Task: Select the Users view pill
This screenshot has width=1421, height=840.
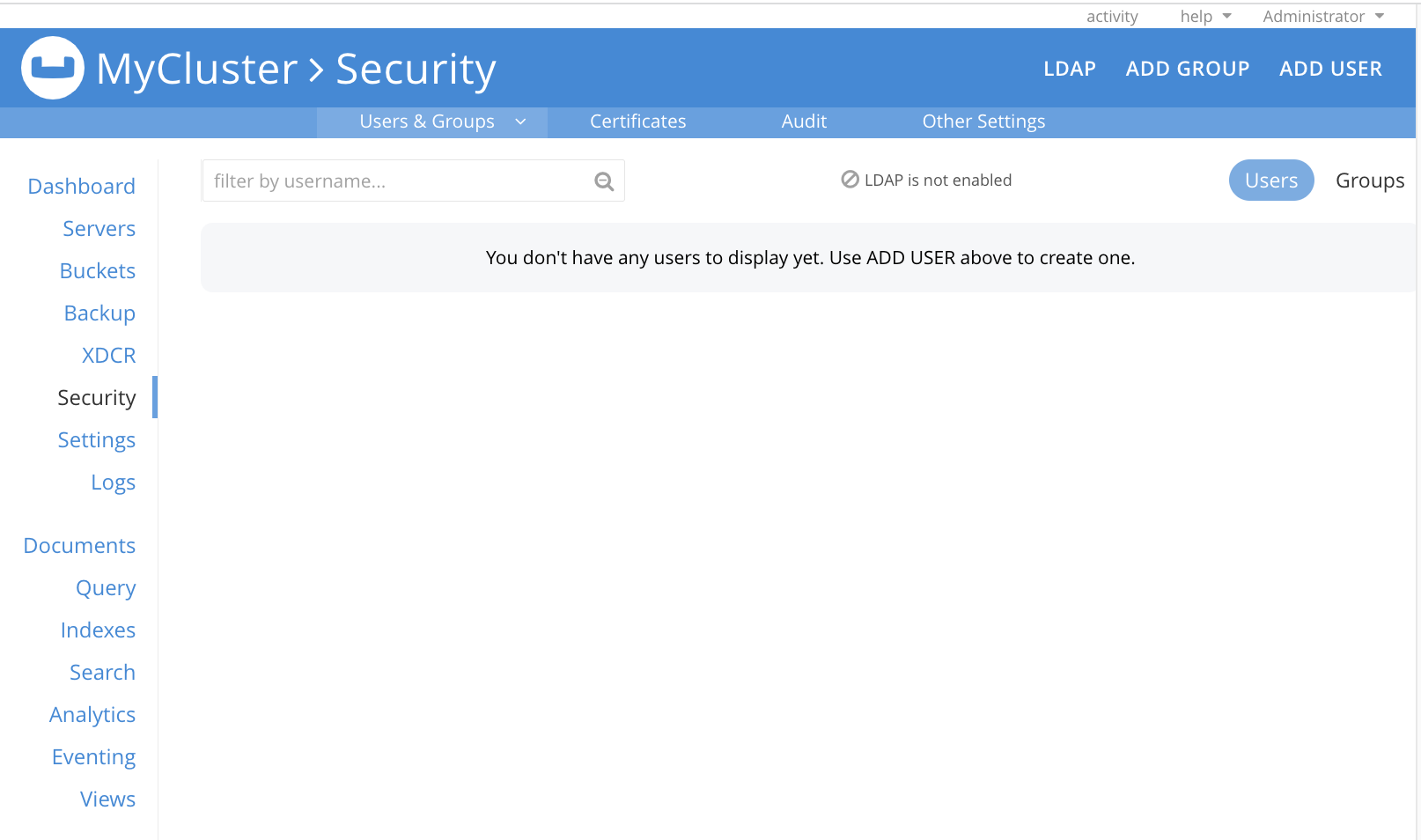Action: pyautogui.click(x=1270, y=180)
